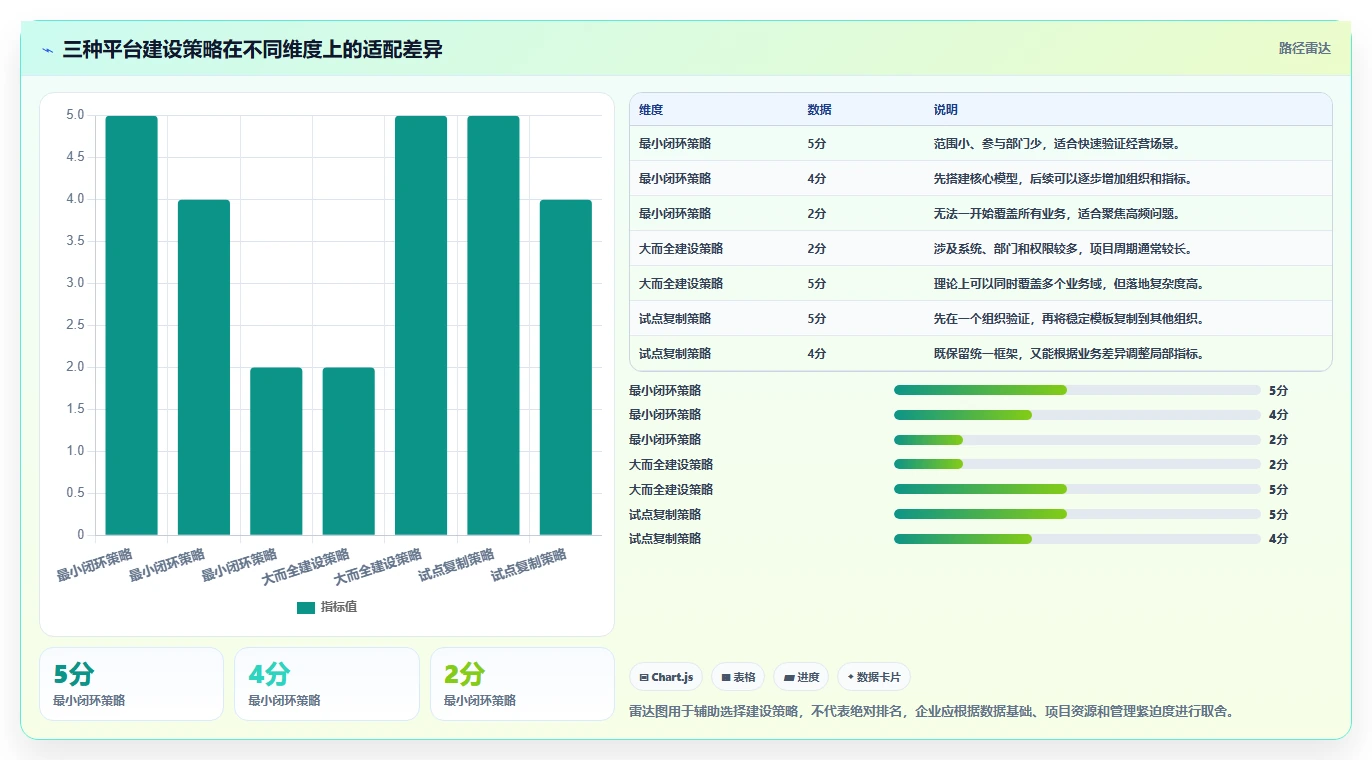Click the 试点复制策略 5分 progress bar

click(1077, 514)
